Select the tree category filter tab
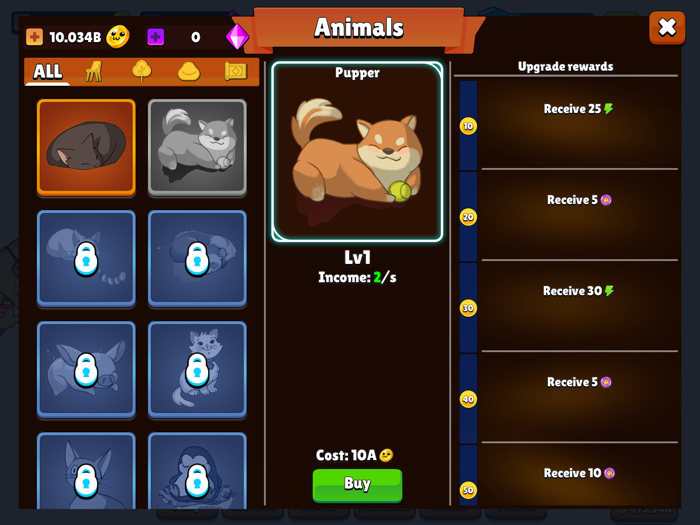Image resolution: width=700 pixels, height=525 pixels. (142, 71)
